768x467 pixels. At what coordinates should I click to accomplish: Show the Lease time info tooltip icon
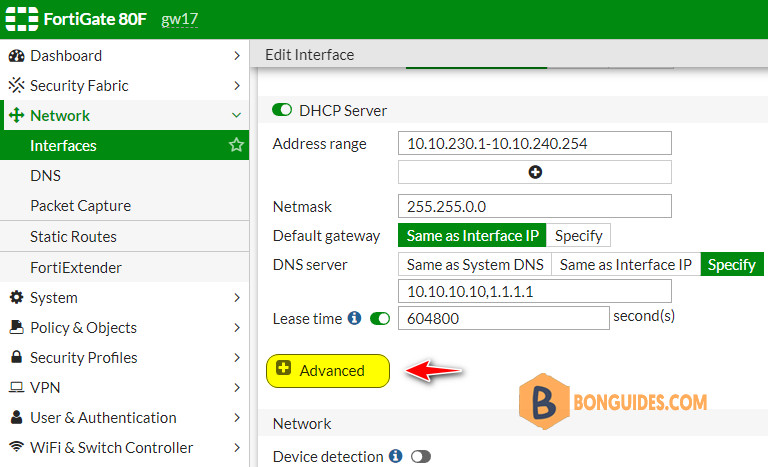coord(354,318)
